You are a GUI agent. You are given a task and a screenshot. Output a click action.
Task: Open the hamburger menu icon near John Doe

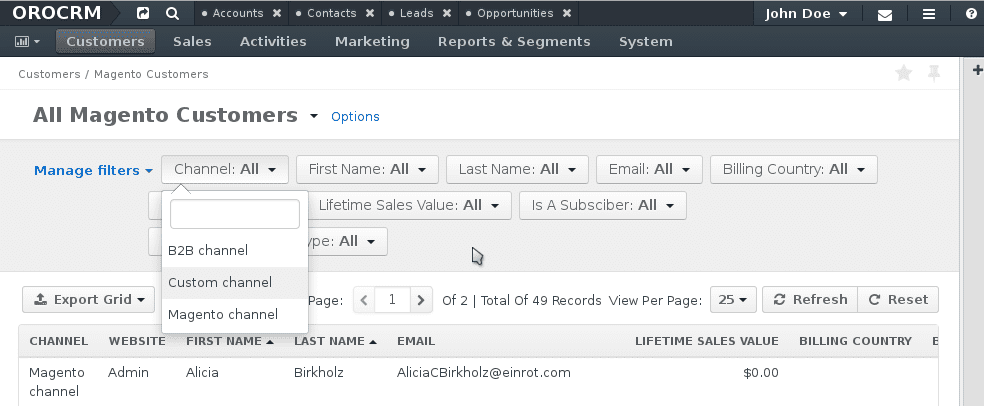point(929,14)
